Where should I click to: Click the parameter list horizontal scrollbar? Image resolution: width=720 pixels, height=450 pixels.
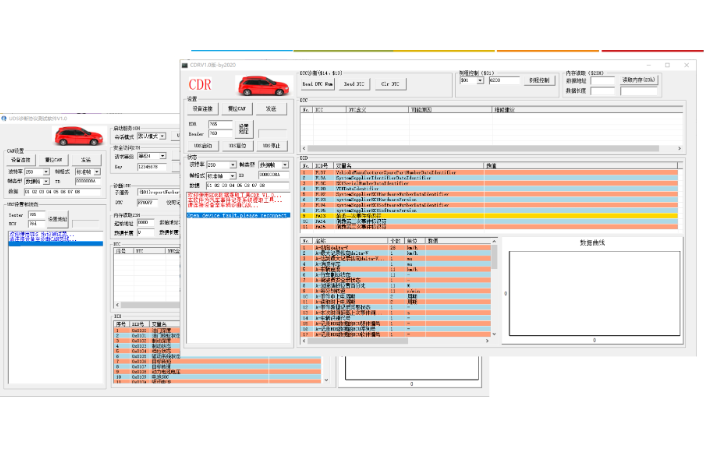point(395,341)
